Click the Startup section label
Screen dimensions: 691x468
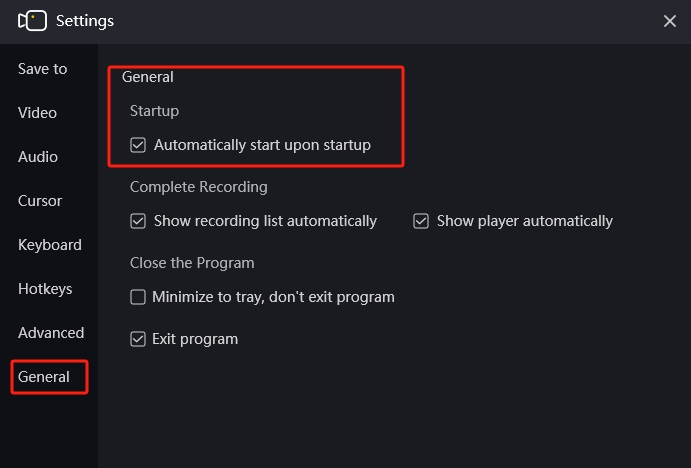point(154,111)
